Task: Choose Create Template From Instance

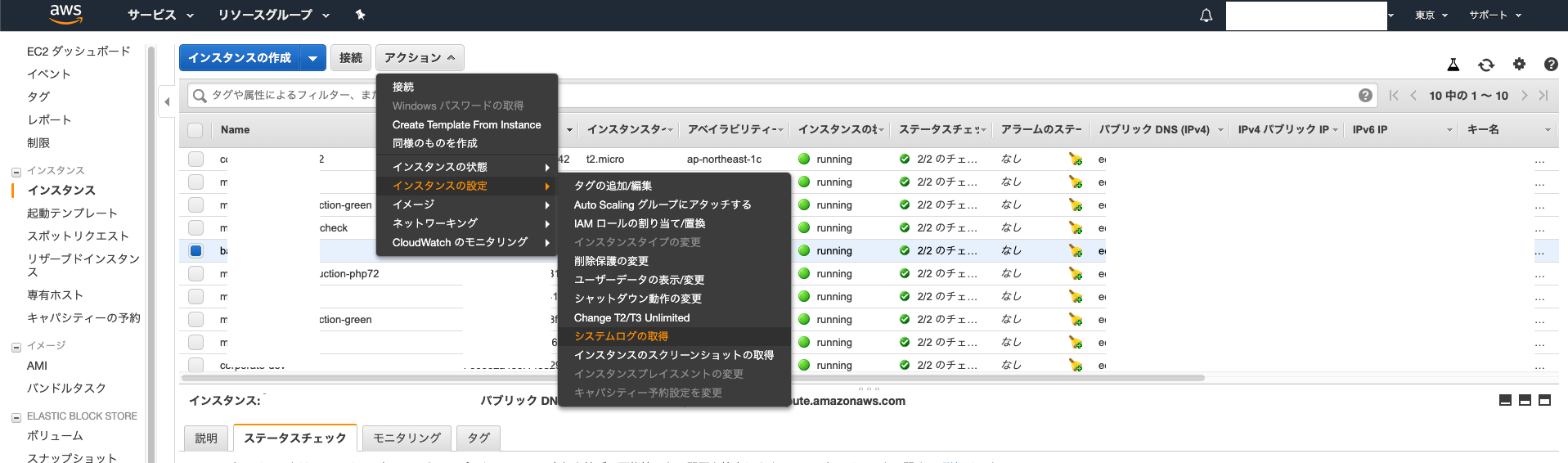Action: click(467, 124)
